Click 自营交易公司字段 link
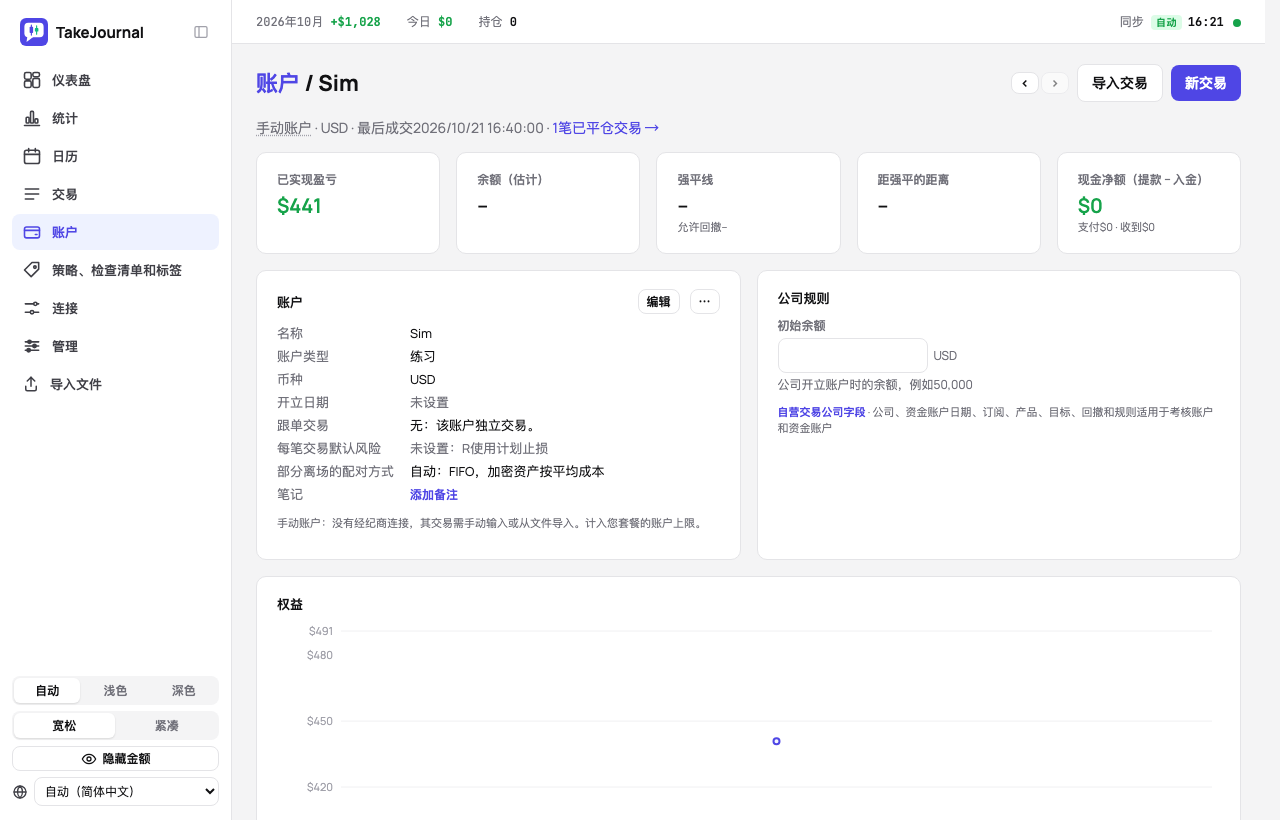This screenshot has height=820, width=1280. click(821, 412)
